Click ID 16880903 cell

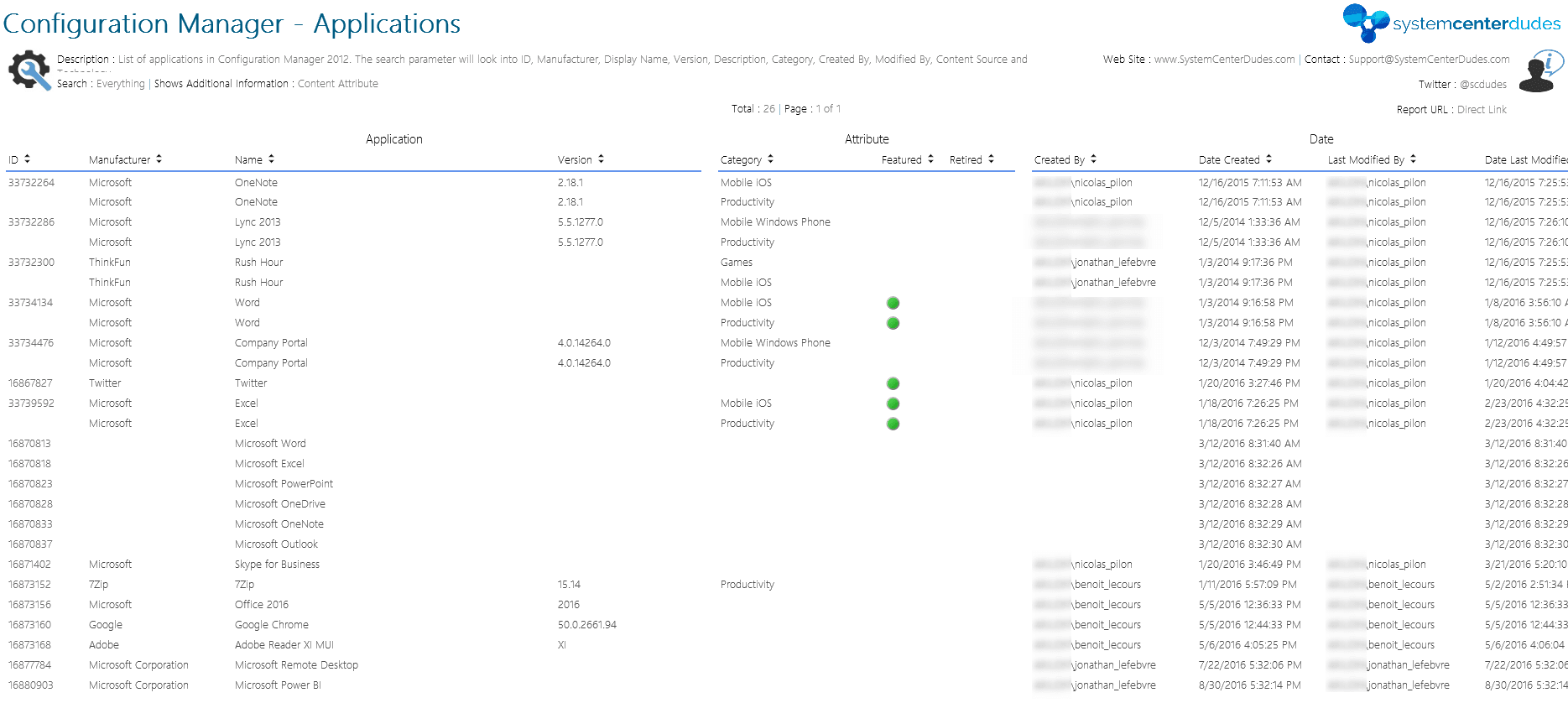point(31,685)
